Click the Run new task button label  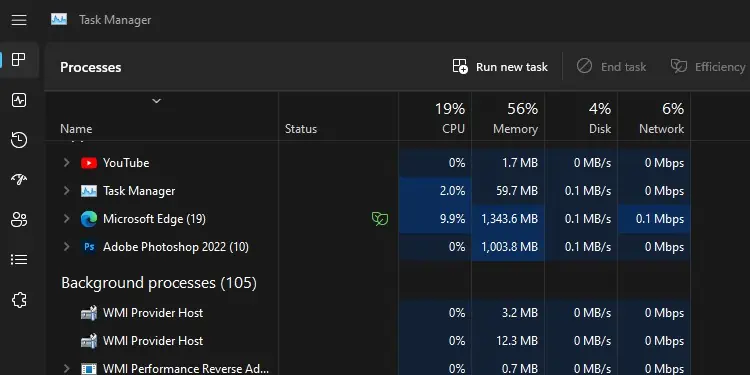point(512,67)
